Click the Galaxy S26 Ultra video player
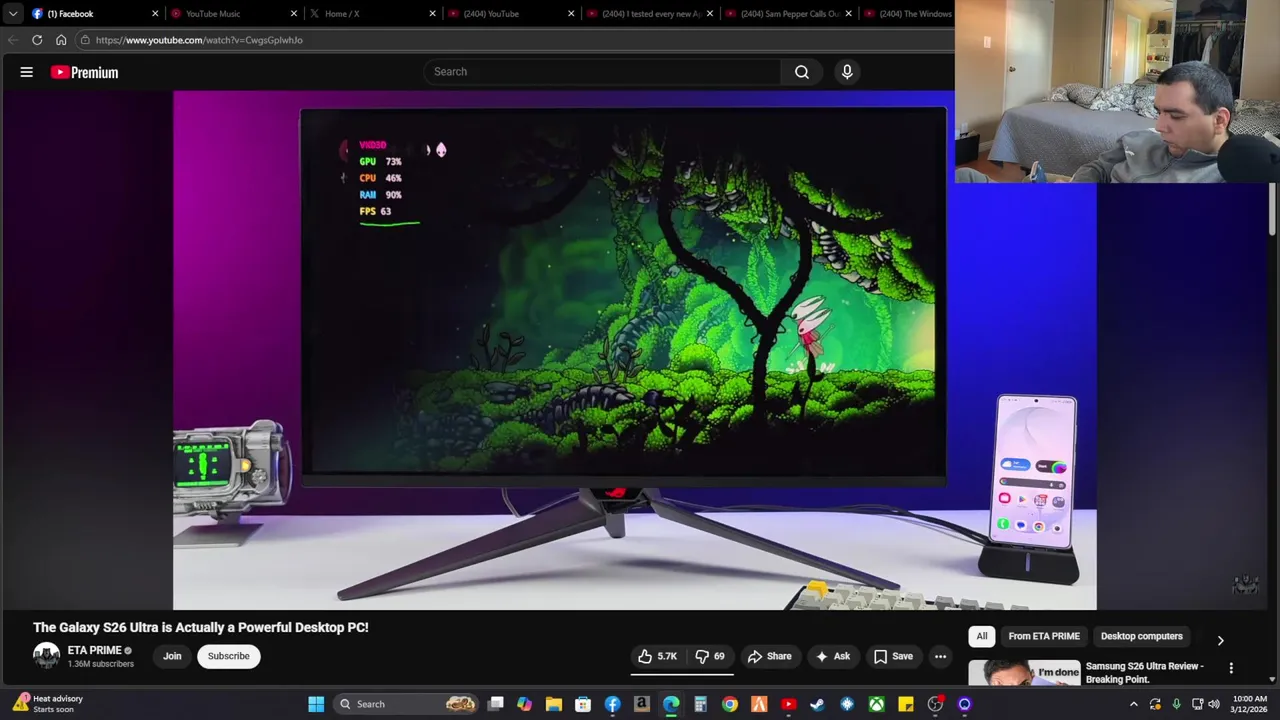 coord(635,350)
